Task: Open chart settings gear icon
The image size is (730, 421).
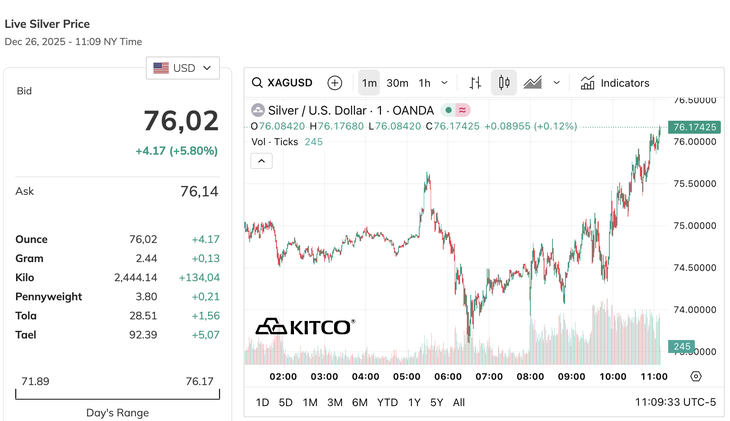Action: 696,376
